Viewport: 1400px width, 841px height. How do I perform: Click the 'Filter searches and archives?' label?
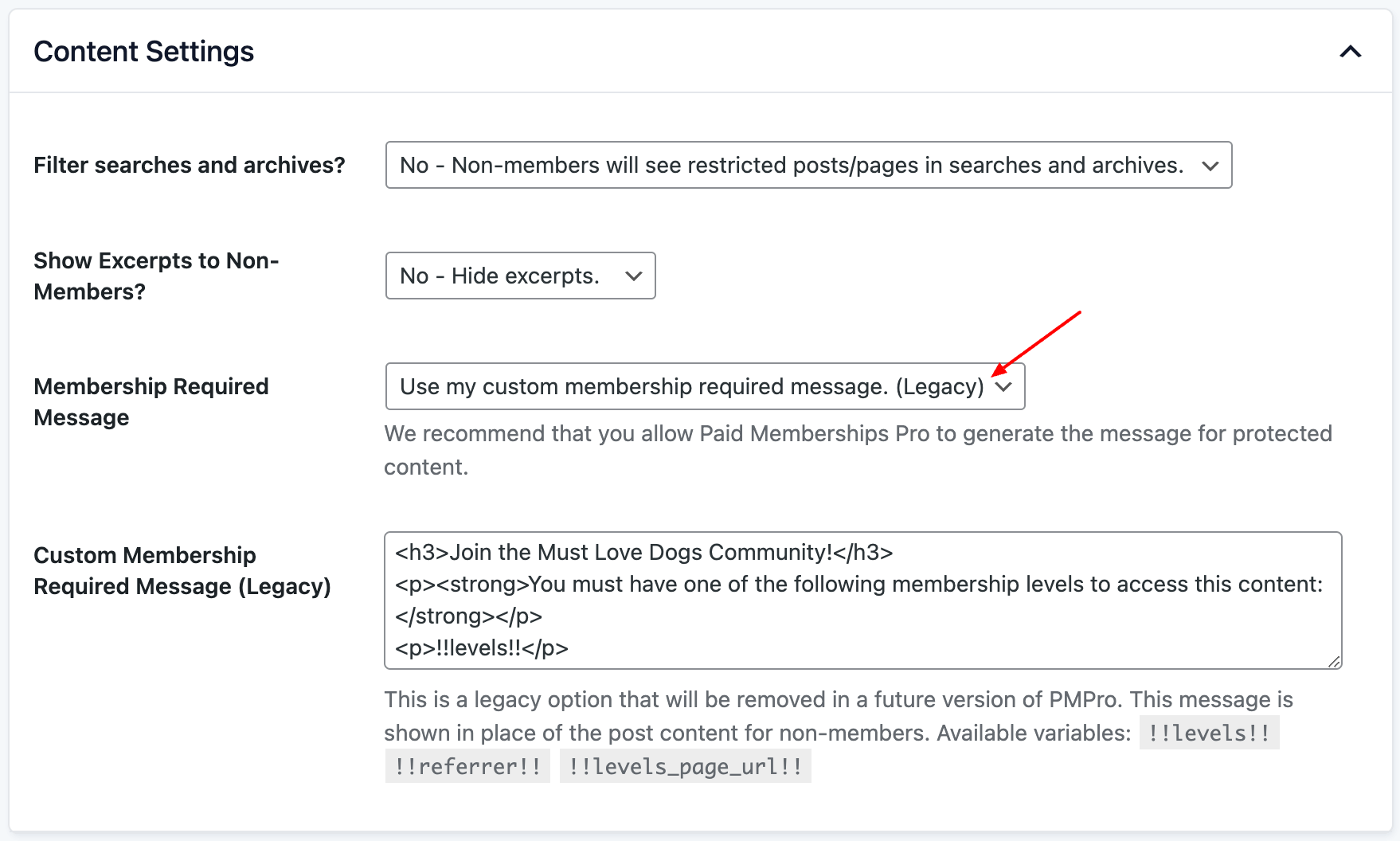(x=190, y=165)
